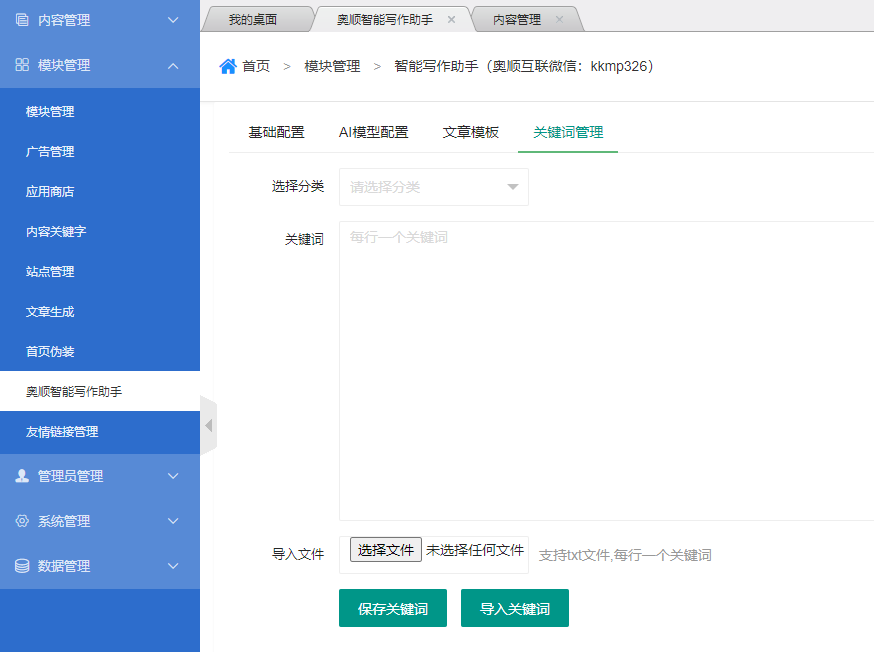Click the 保存关键词 button
Screen dimensions: 874x652
click(x=393, y=609)
